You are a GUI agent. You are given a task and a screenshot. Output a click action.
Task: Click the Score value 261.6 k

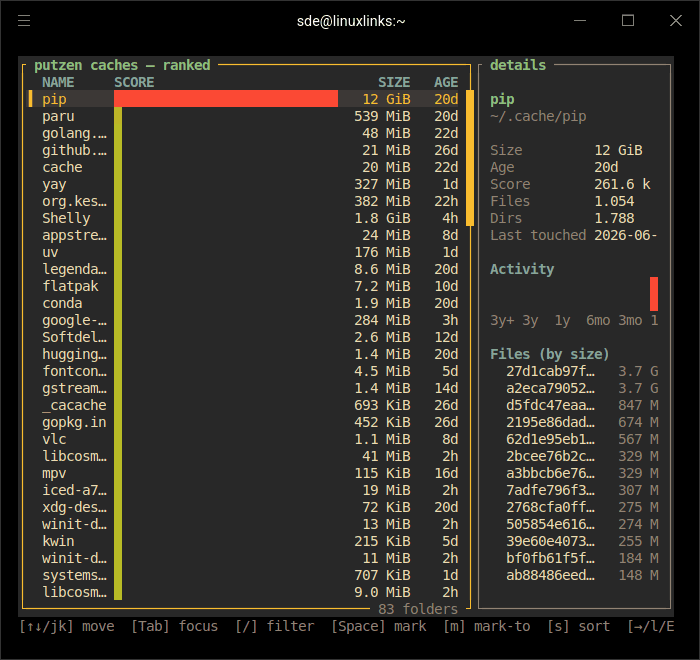(622, 184)
